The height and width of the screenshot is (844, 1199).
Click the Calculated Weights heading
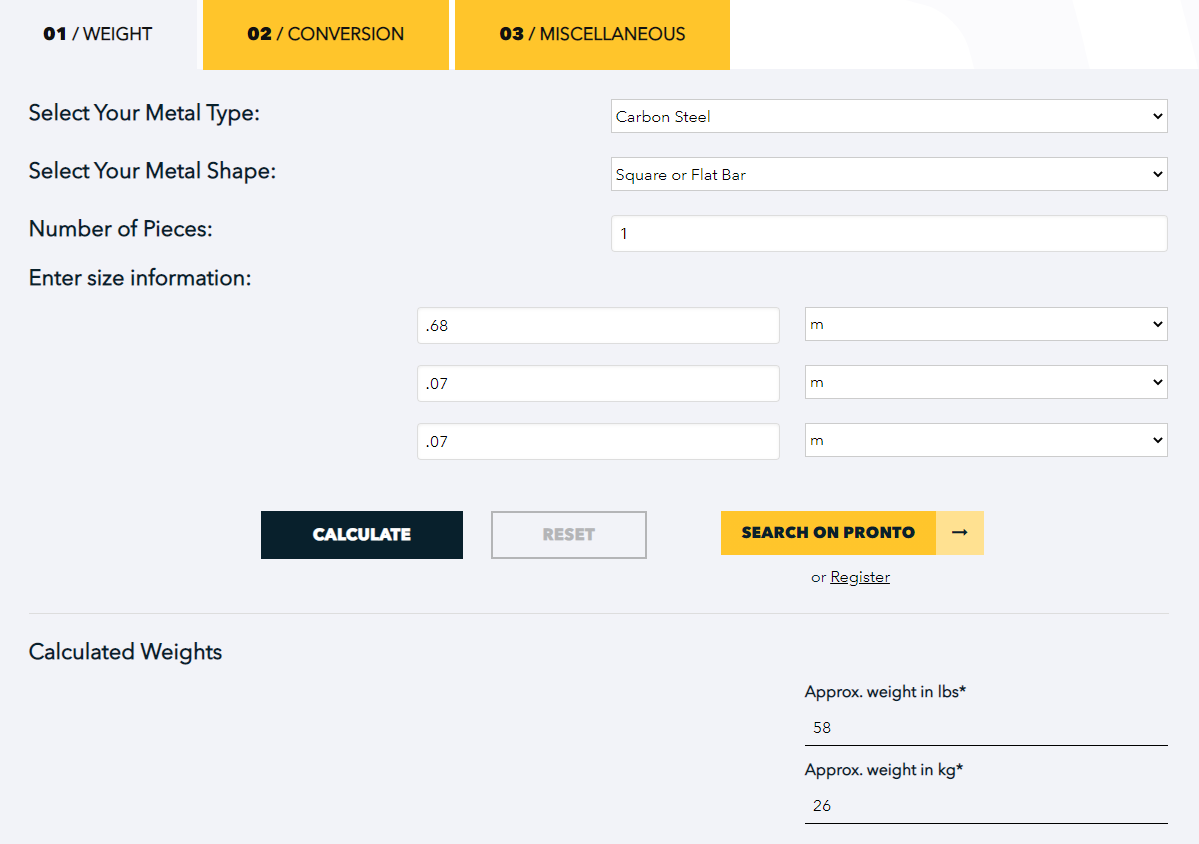coord(126,652)
